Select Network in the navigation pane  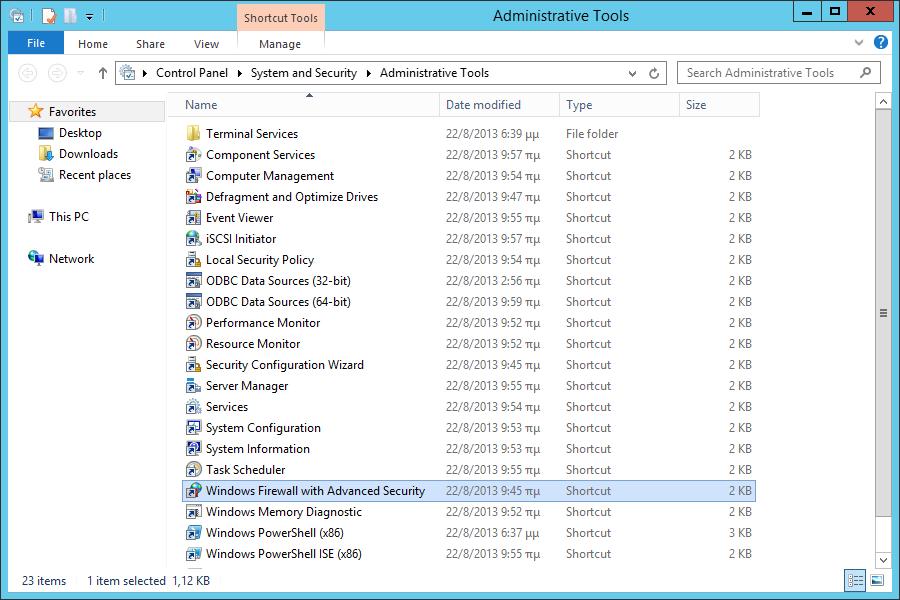[x=71, y=259]
